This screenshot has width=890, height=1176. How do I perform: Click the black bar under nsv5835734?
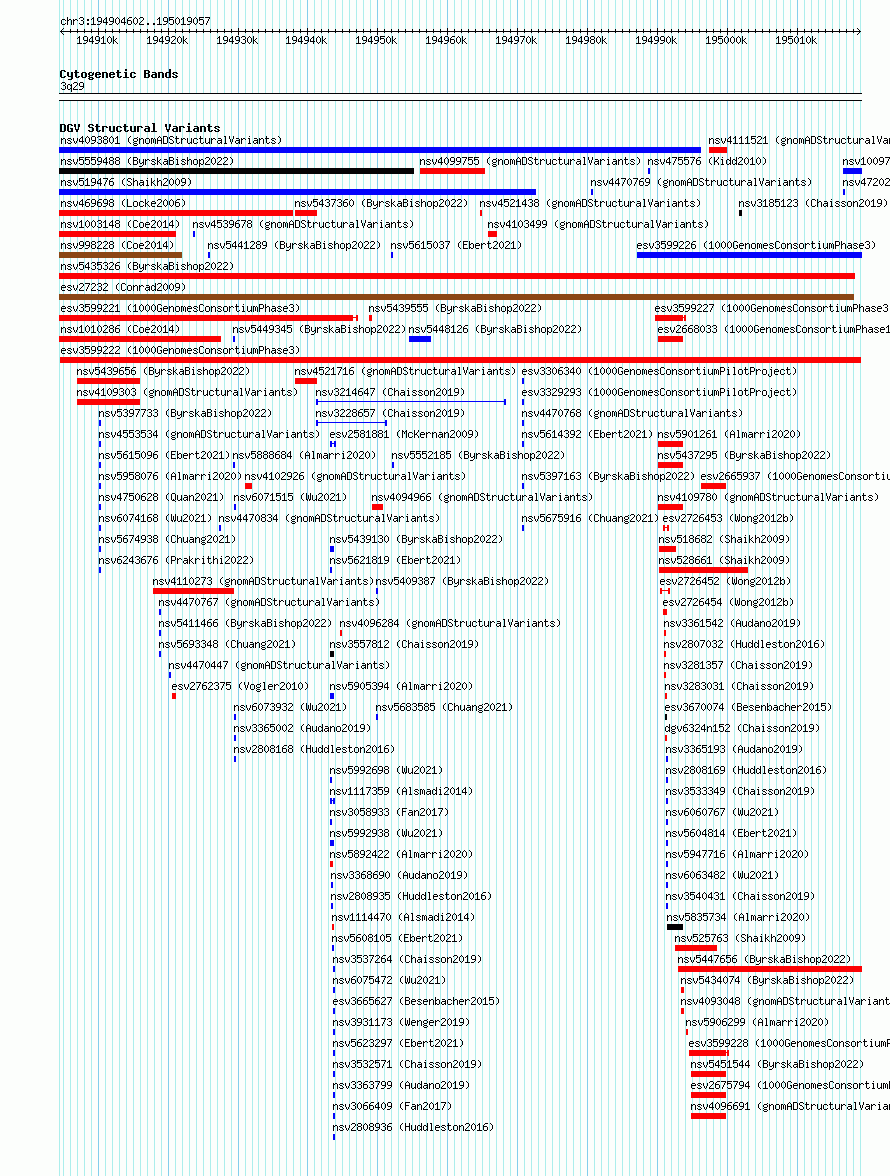(675, 927)
